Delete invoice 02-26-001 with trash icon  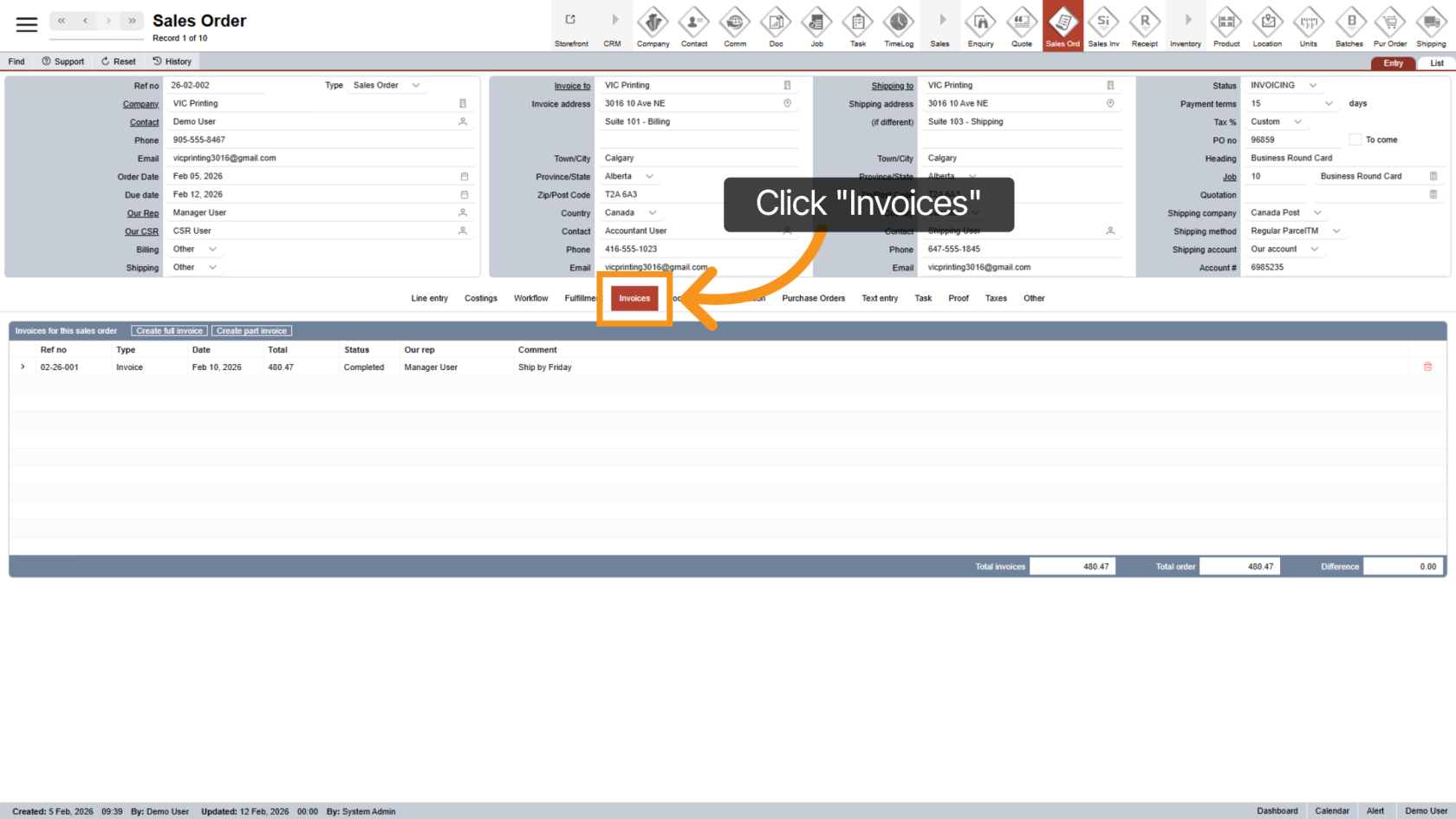(x=1427, y=367)
